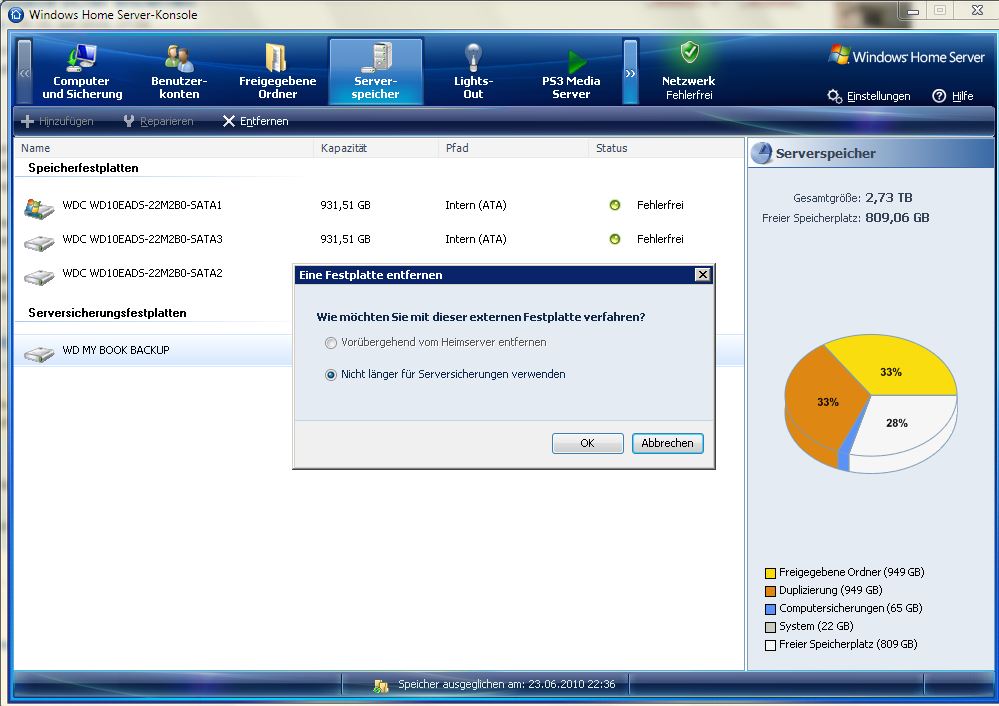Image resolution: width=999 pixels, height=706 pixels.
Task: Sort by the Pfad column header
Action: 513,148
